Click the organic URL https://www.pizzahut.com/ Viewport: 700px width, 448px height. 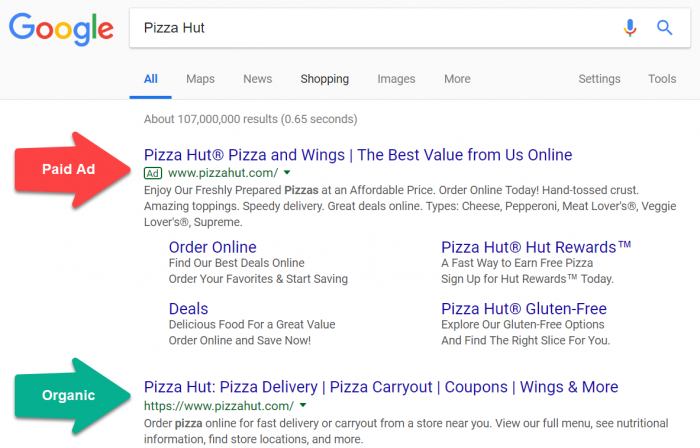(x=219, y=406)
